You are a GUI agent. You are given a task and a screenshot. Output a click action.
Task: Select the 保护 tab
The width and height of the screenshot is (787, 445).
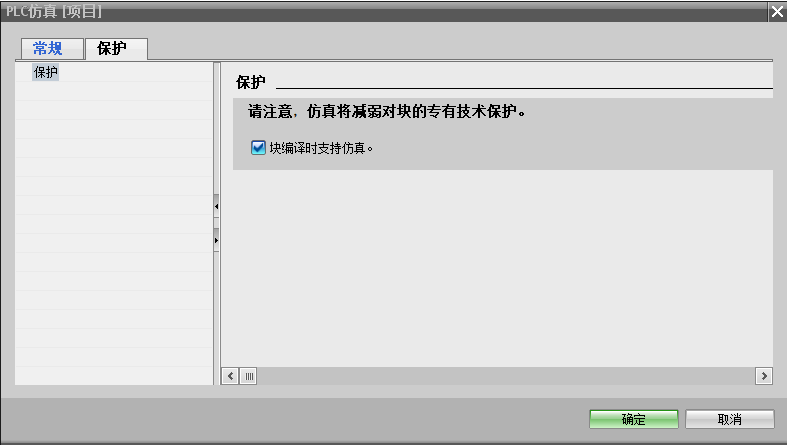tap(116, 49)
